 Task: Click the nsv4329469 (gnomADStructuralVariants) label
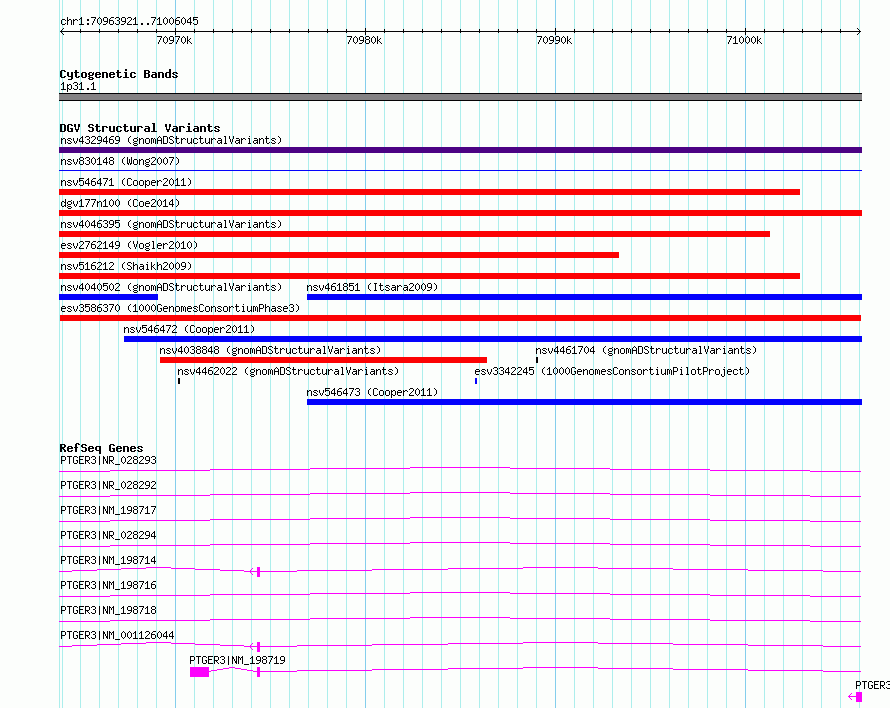point(171,140)
